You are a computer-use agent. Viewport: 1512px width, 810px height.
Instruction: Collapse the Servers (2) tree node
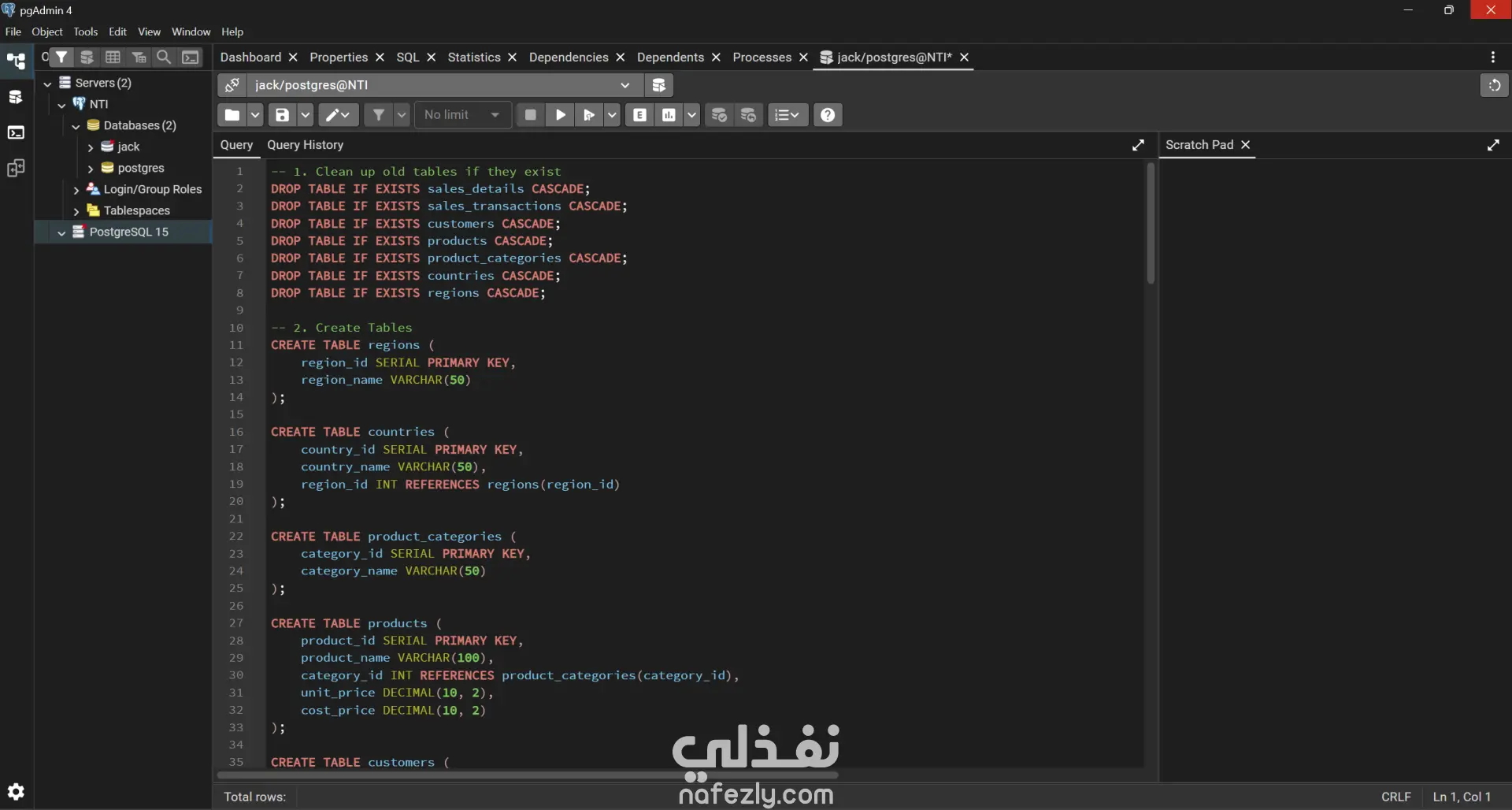coord(47,83)
